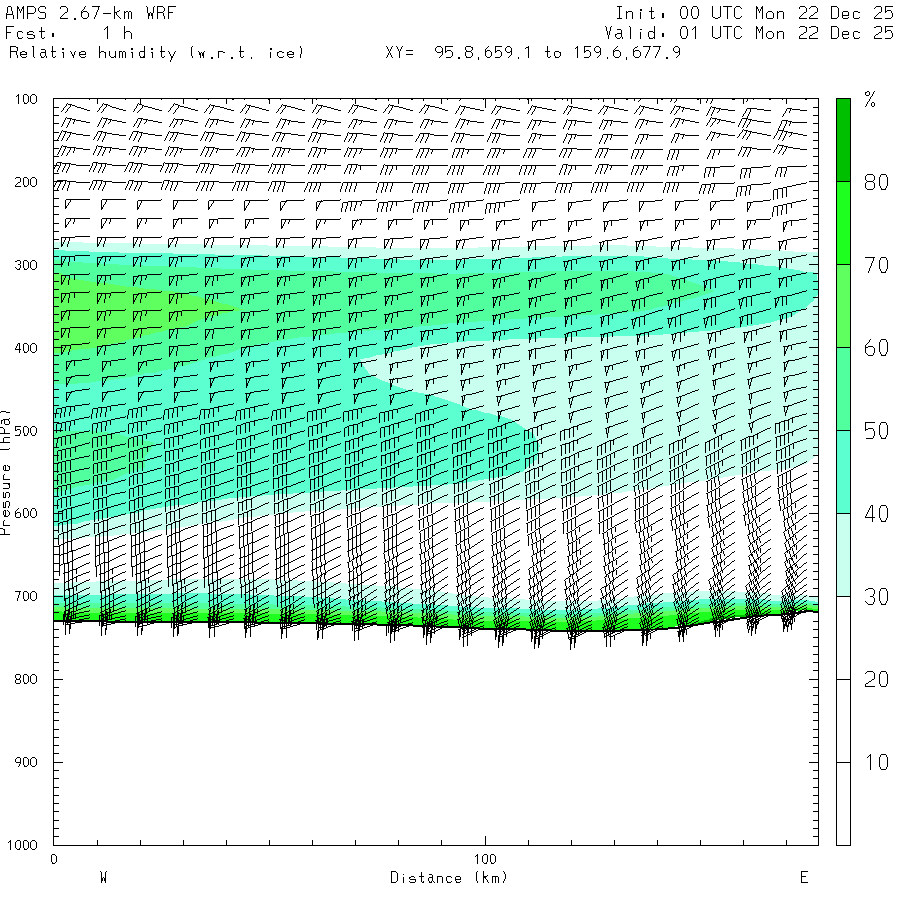This screenshot has height=900, width=900.
Task: Click the Distance (km) axis label
Action: click(x=448, y=878)
